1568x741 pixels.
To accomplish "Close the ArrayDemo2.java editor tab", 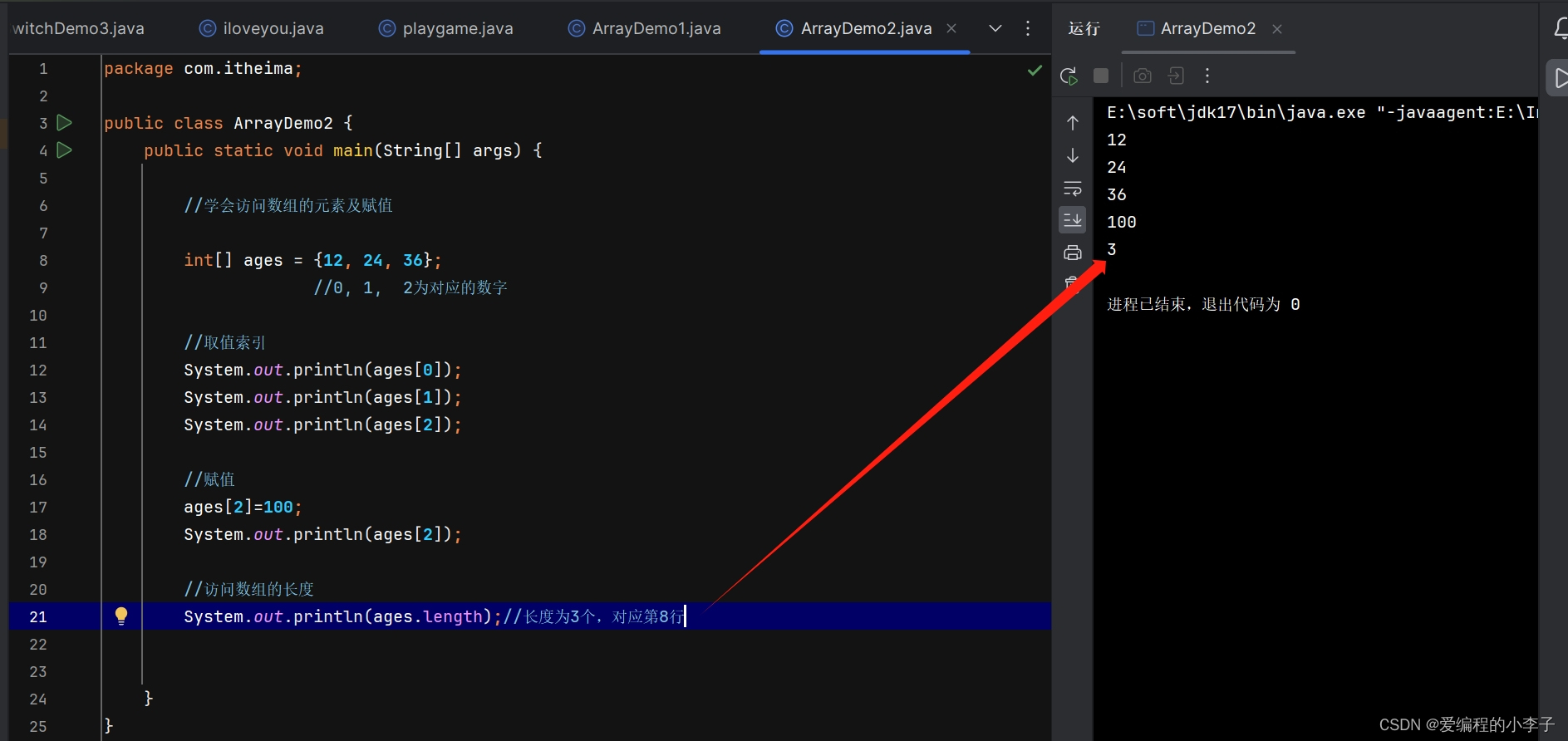I will (x=951, y=28).
